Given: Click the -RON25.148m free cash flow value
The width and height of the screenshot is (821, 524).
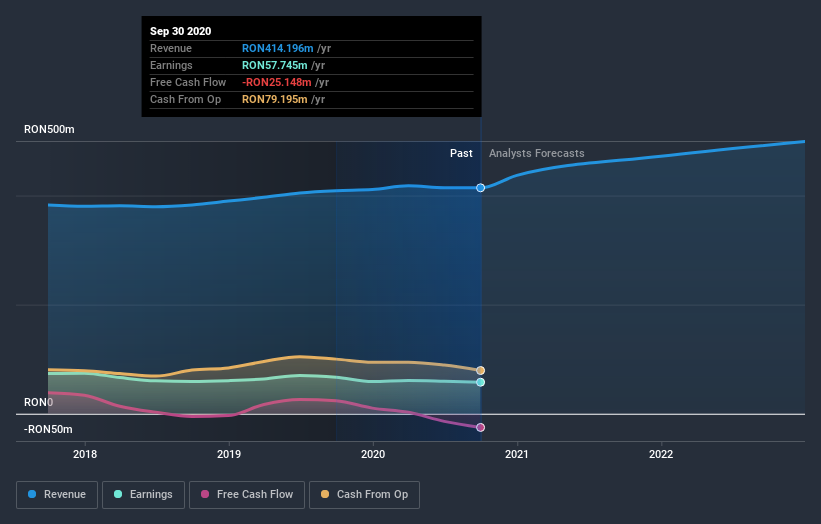Looking at the screenshot, I should [x=276, y=82].
